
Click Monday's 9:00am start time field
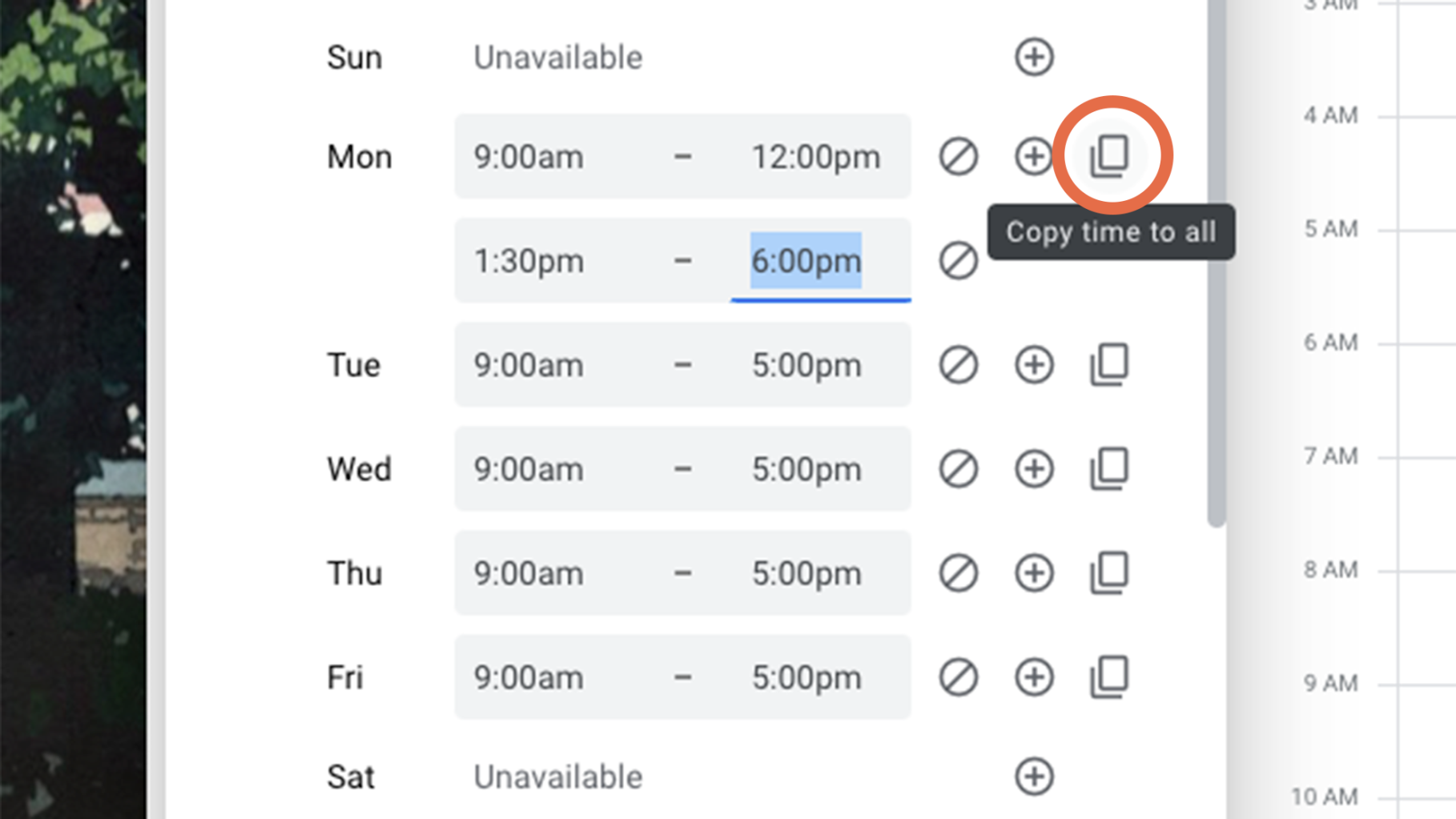point(529,156)
